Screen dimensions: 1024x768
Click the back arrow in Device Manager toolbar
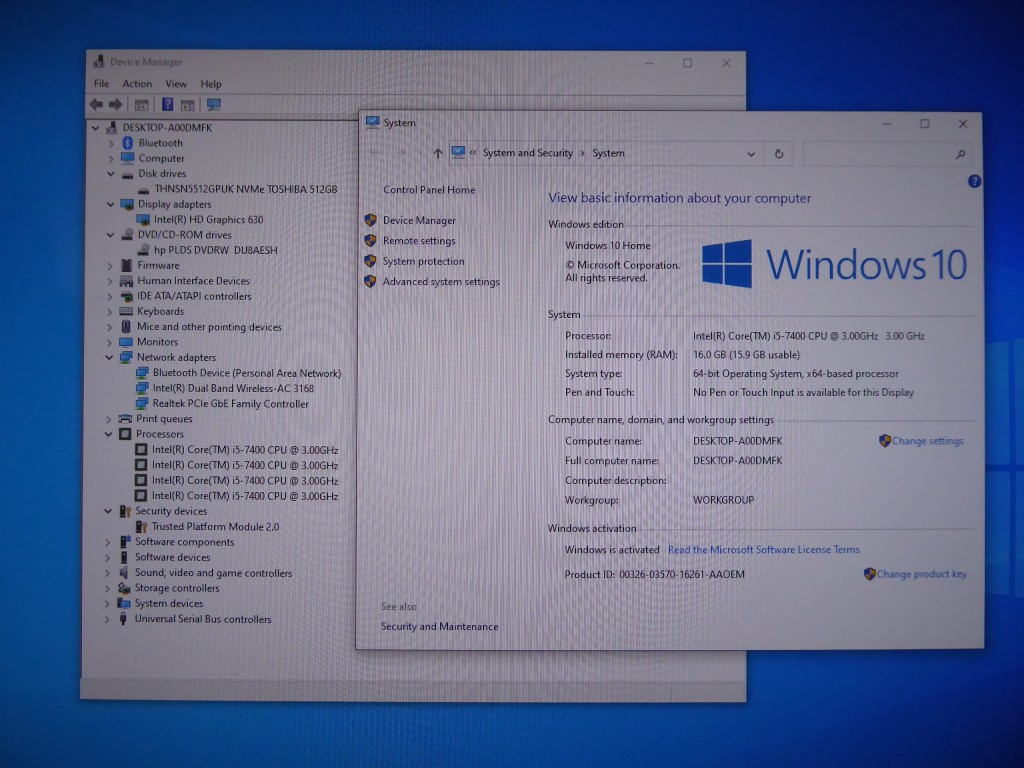[x=97, y=104]
